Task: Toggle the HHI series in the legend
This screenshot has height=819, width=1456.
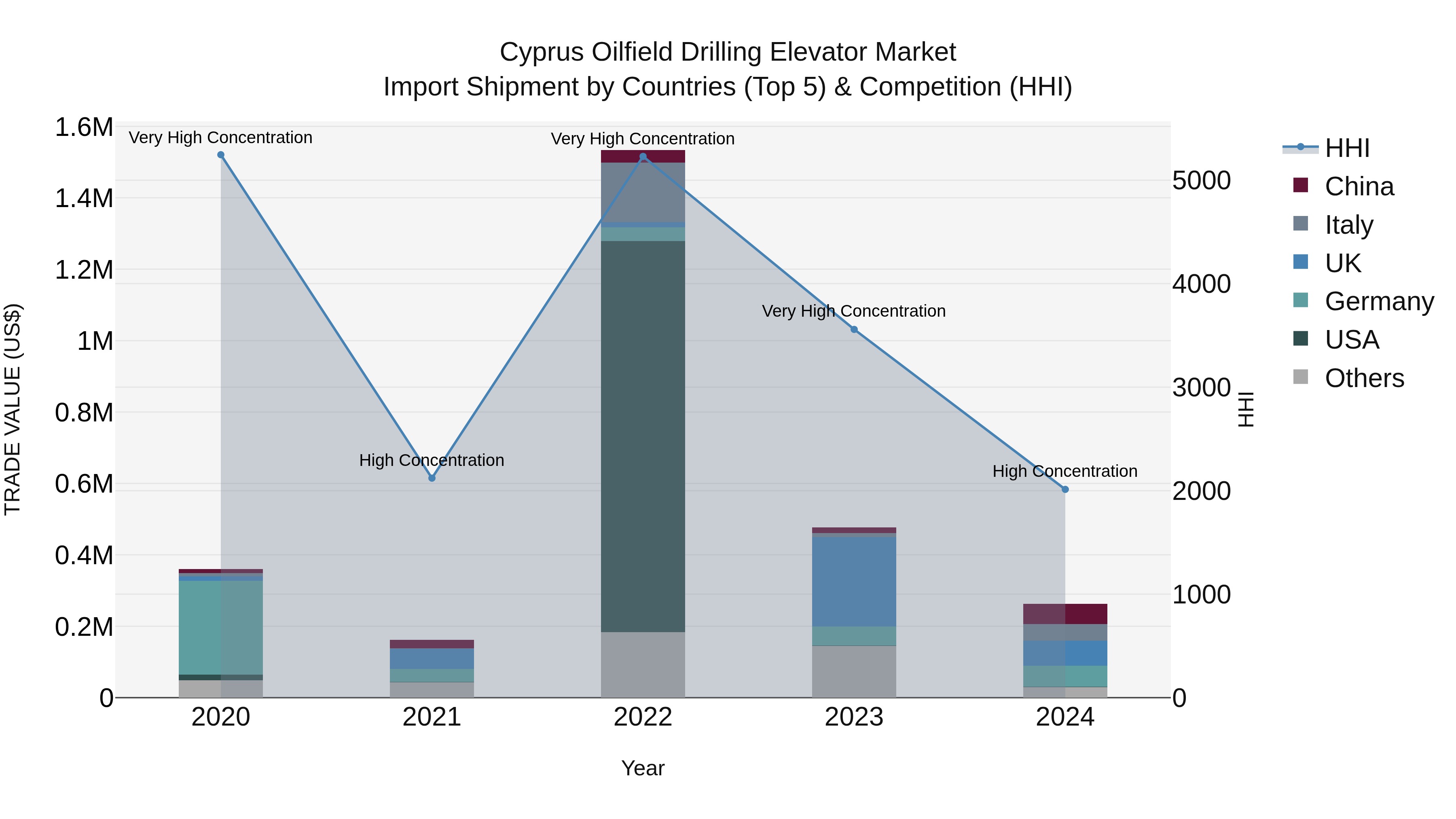Action: tap(1326, 148)
